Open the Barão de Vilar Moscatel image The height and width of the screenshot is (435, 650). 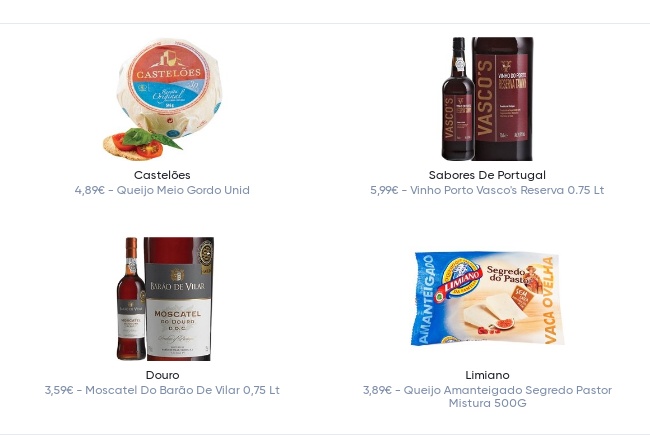pos(165,299)
